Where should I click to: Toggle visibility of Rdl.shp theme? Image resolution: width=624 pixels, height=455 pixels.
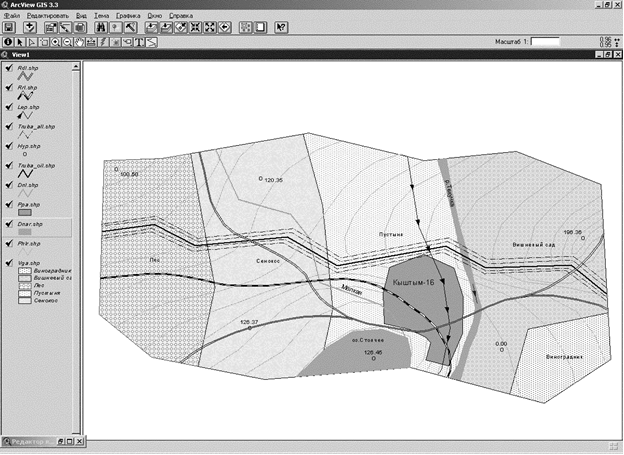[8, 69]
